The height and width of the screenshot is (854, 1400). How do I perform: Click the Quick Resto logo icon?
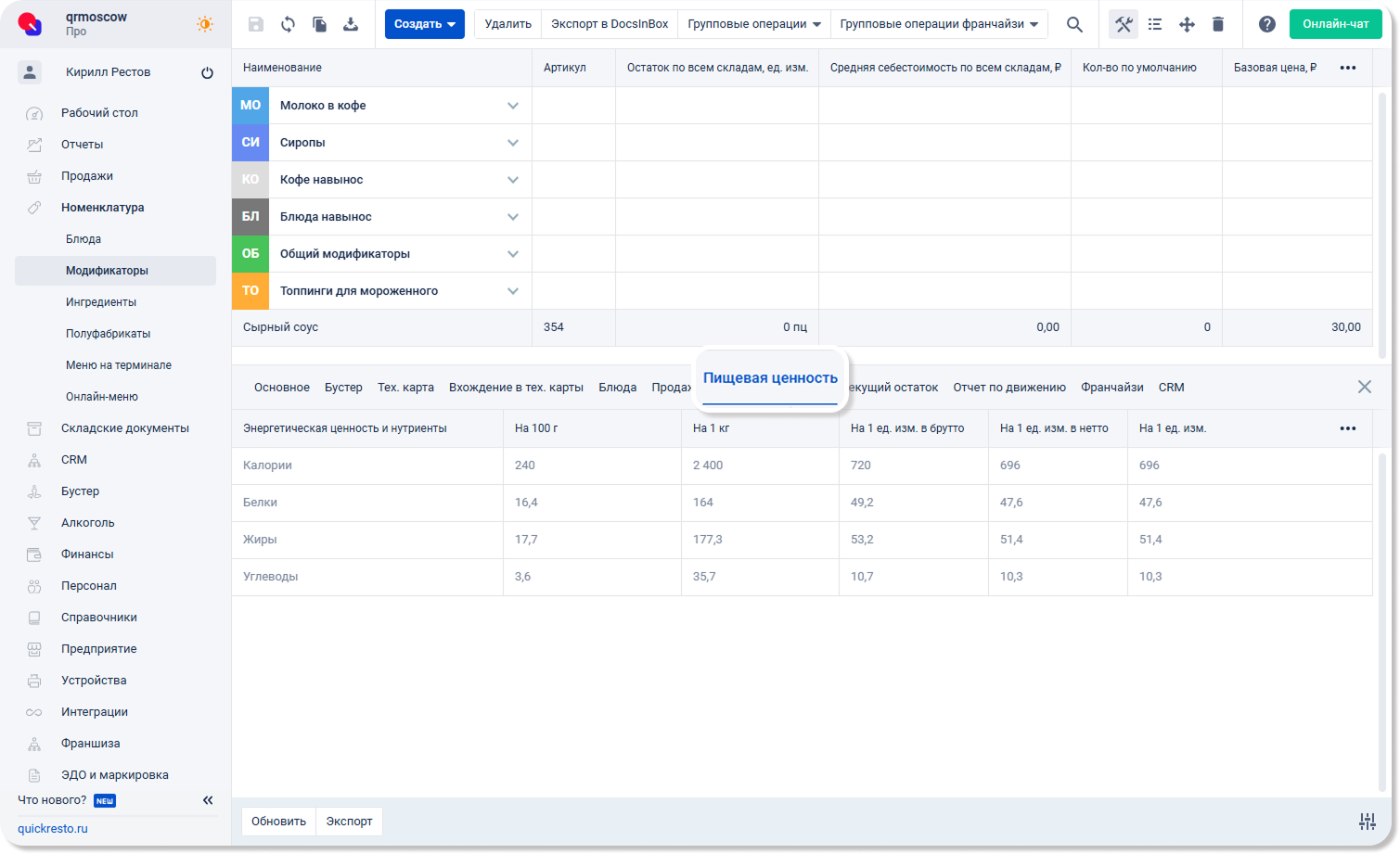point(30,24)
